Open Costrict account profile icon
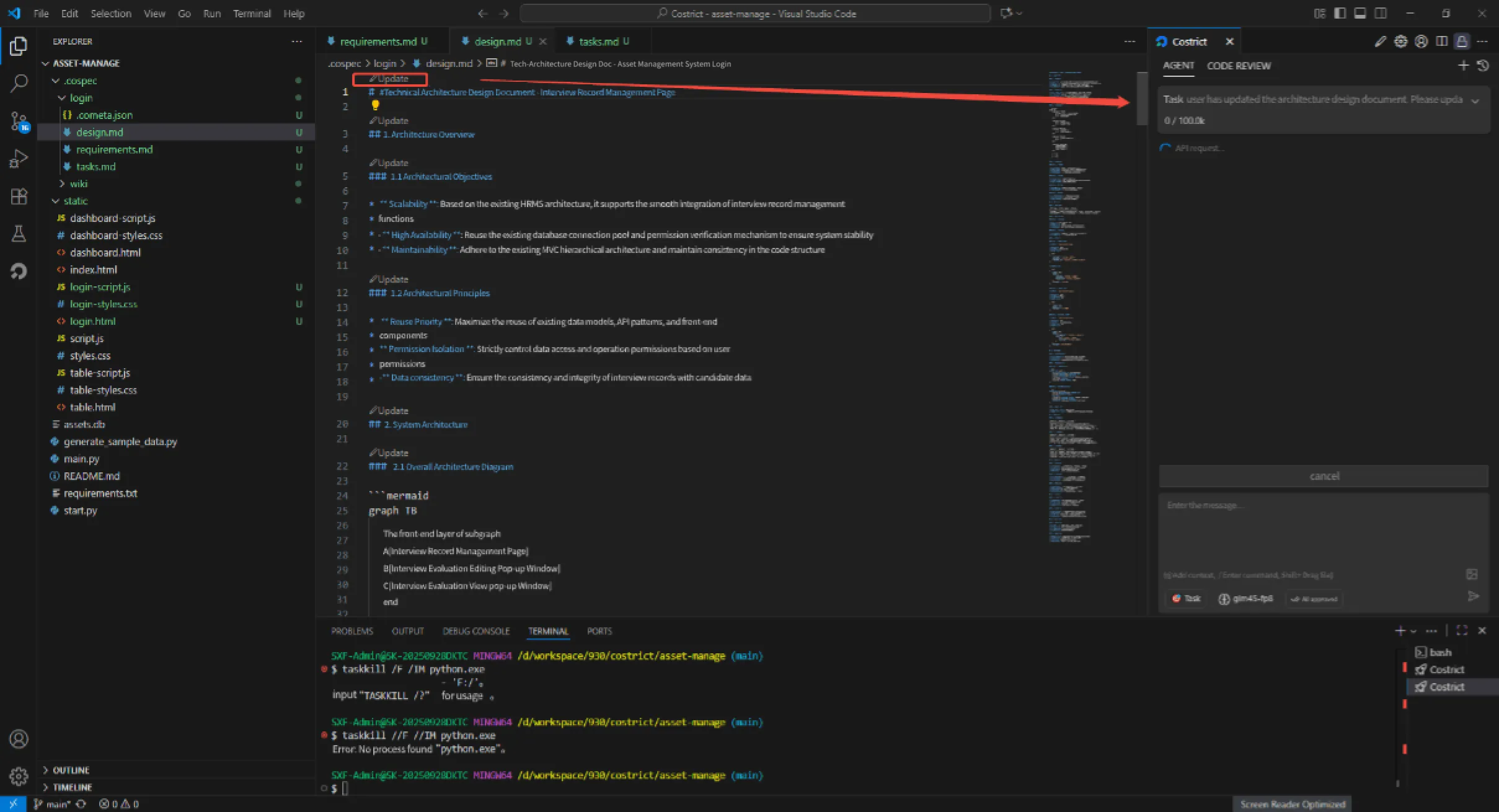The image size is (1499, 812). click(1421, 42)
